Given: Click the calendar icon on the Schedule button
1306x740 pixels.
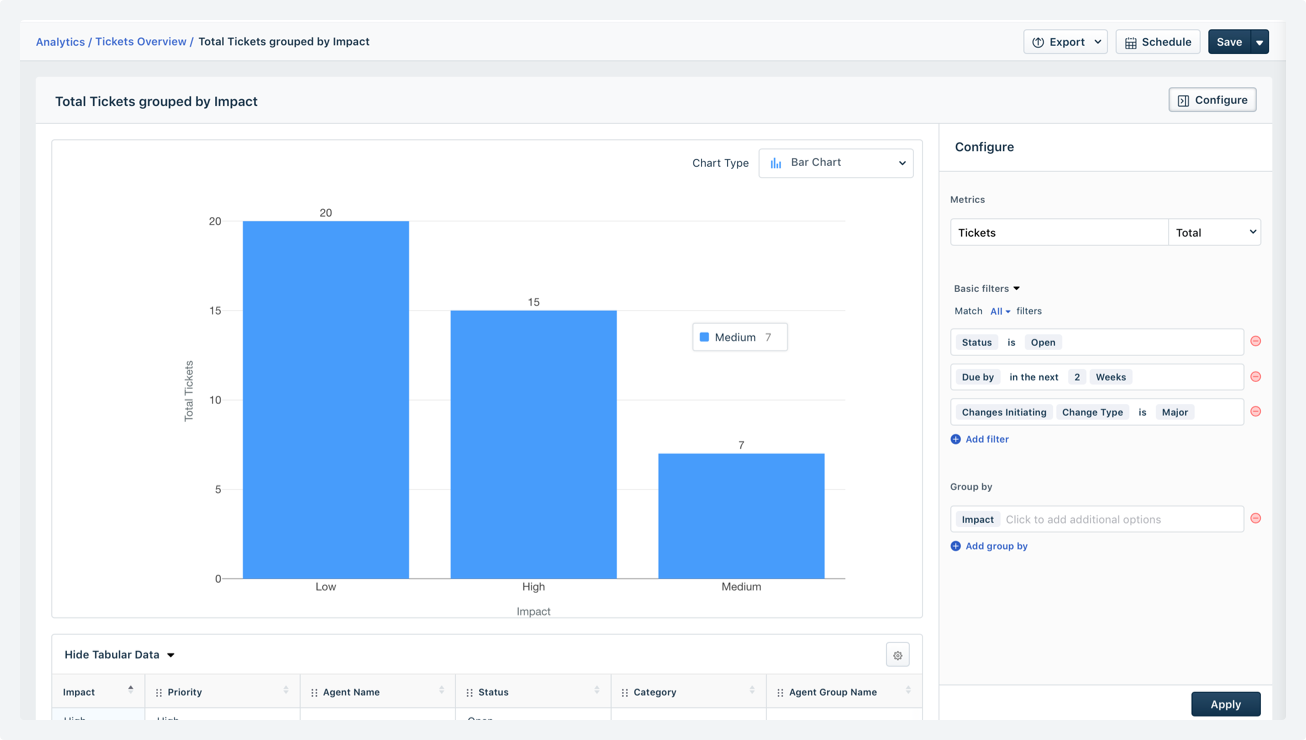Looking at the screenshot, I should 1130,41.
